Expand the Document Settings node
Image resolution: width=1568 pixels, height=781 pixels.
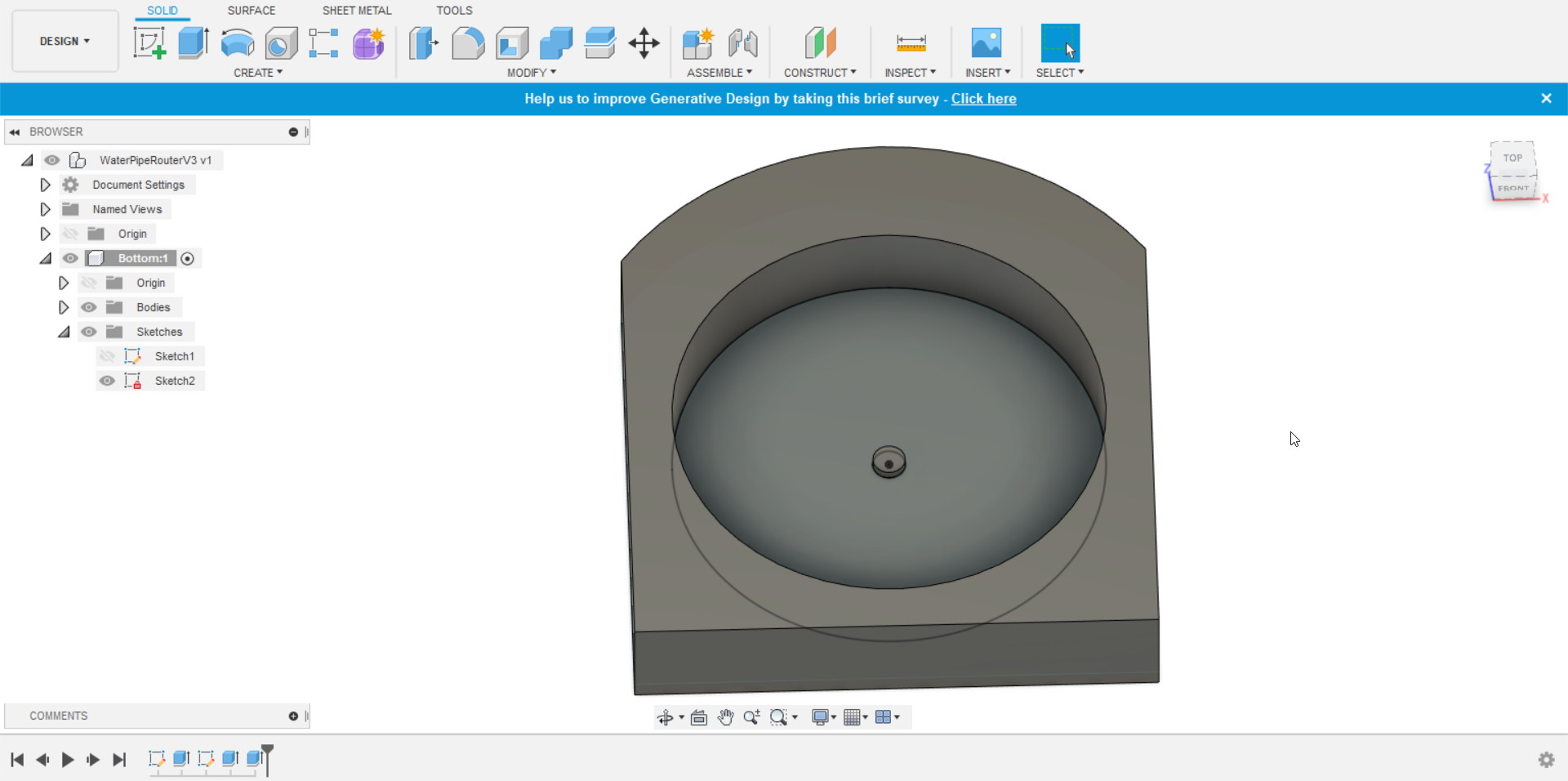point(46,185)
